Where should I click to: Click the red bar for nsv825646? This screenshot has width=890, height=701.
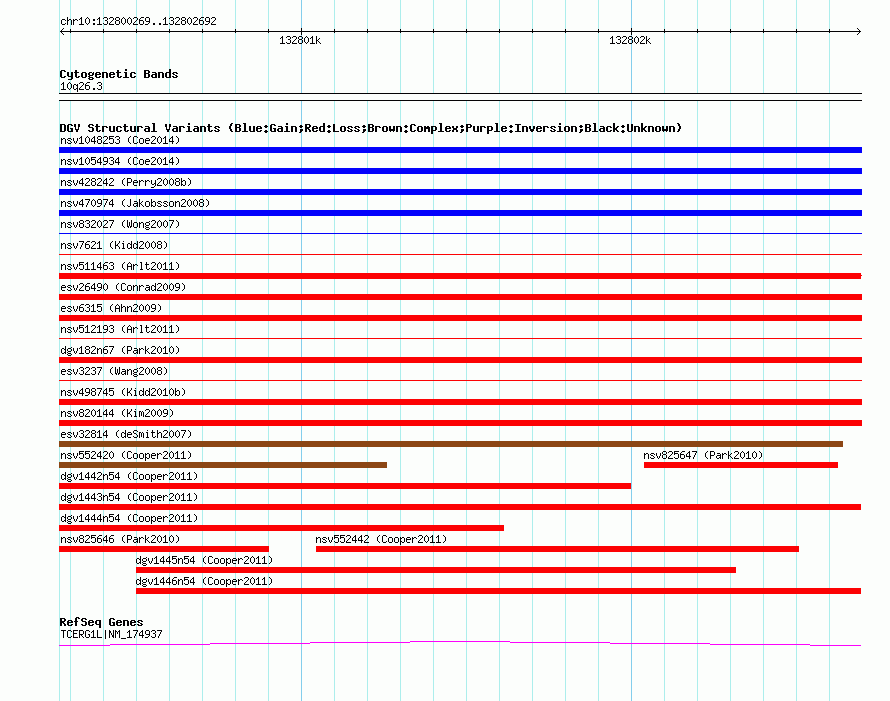click(x=164, y=549)
